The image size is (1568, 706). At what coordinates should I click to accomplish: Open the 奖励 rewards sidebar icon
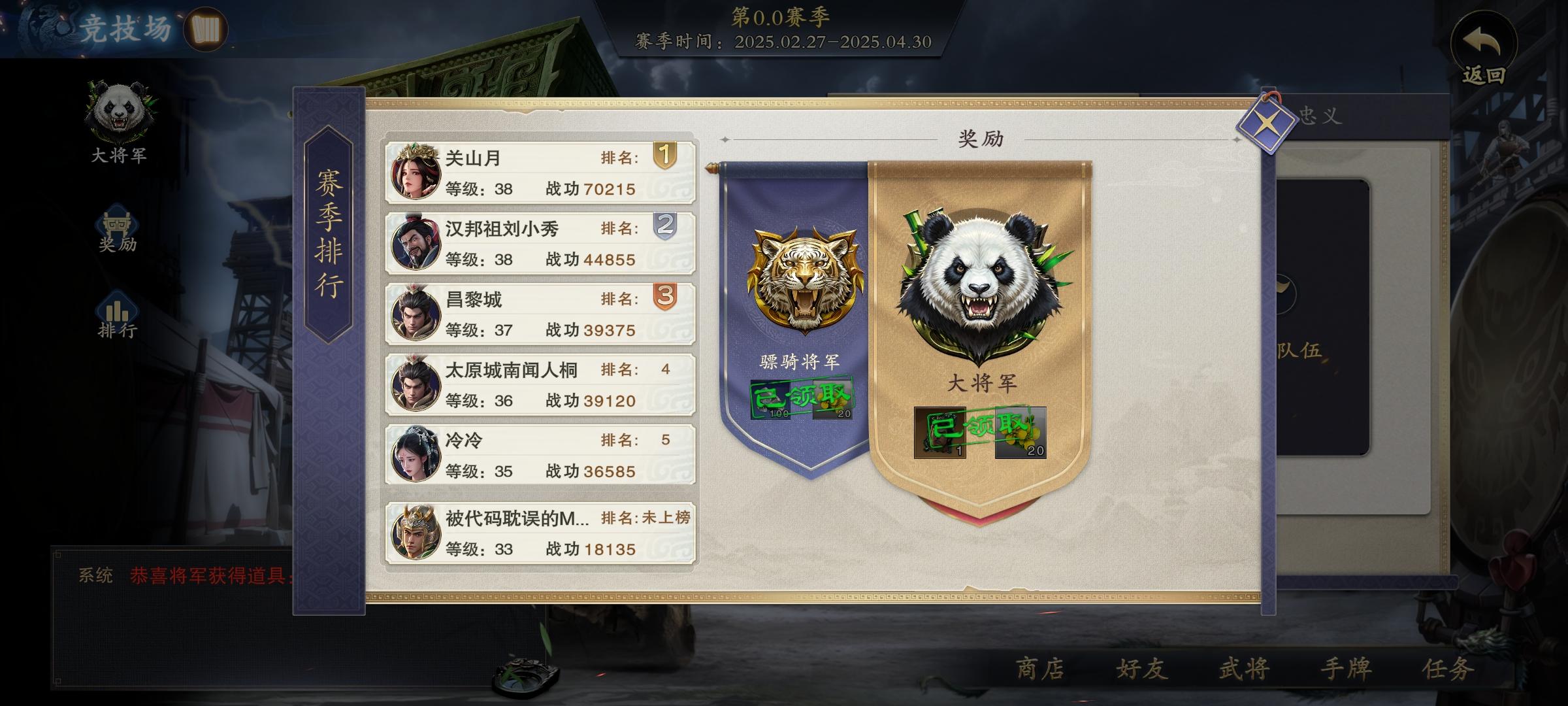point(118,232)
